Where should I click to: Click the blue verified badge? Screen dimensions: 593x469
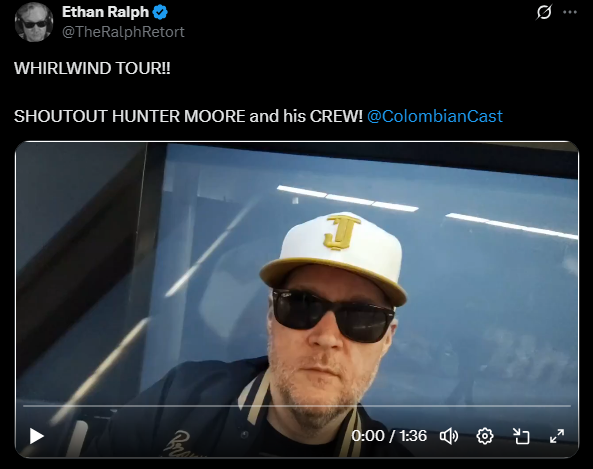pyautogui.click(x=160, y=12)
